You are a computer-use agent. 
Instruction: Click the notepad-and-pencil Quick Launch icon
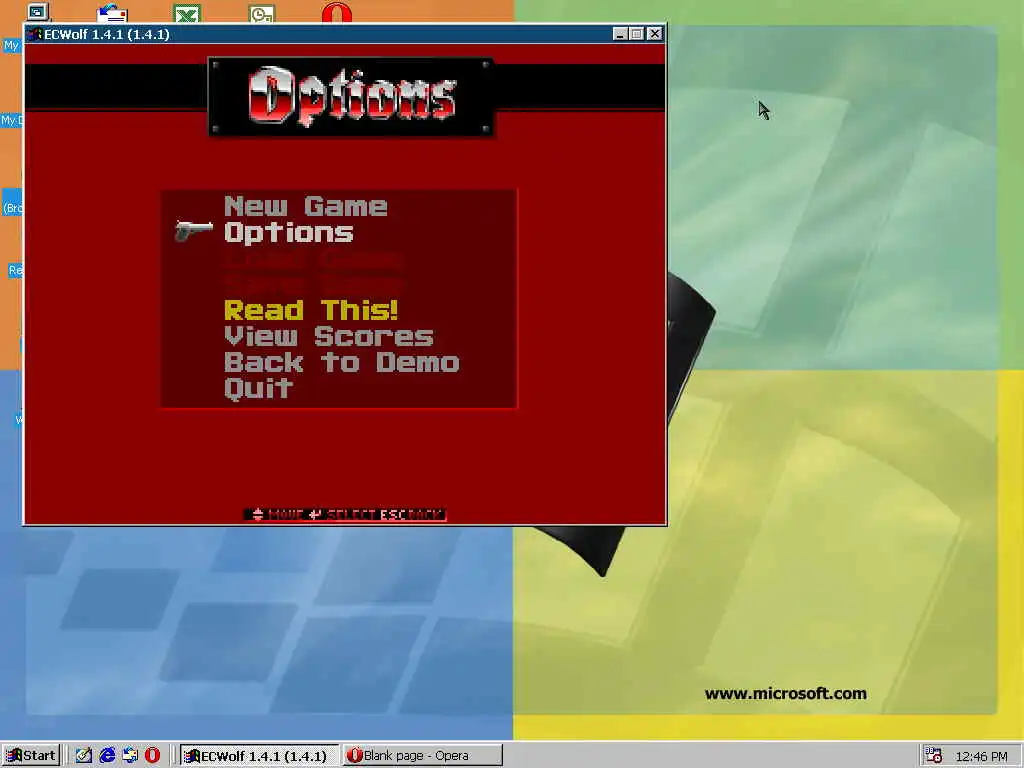point(84,756)
